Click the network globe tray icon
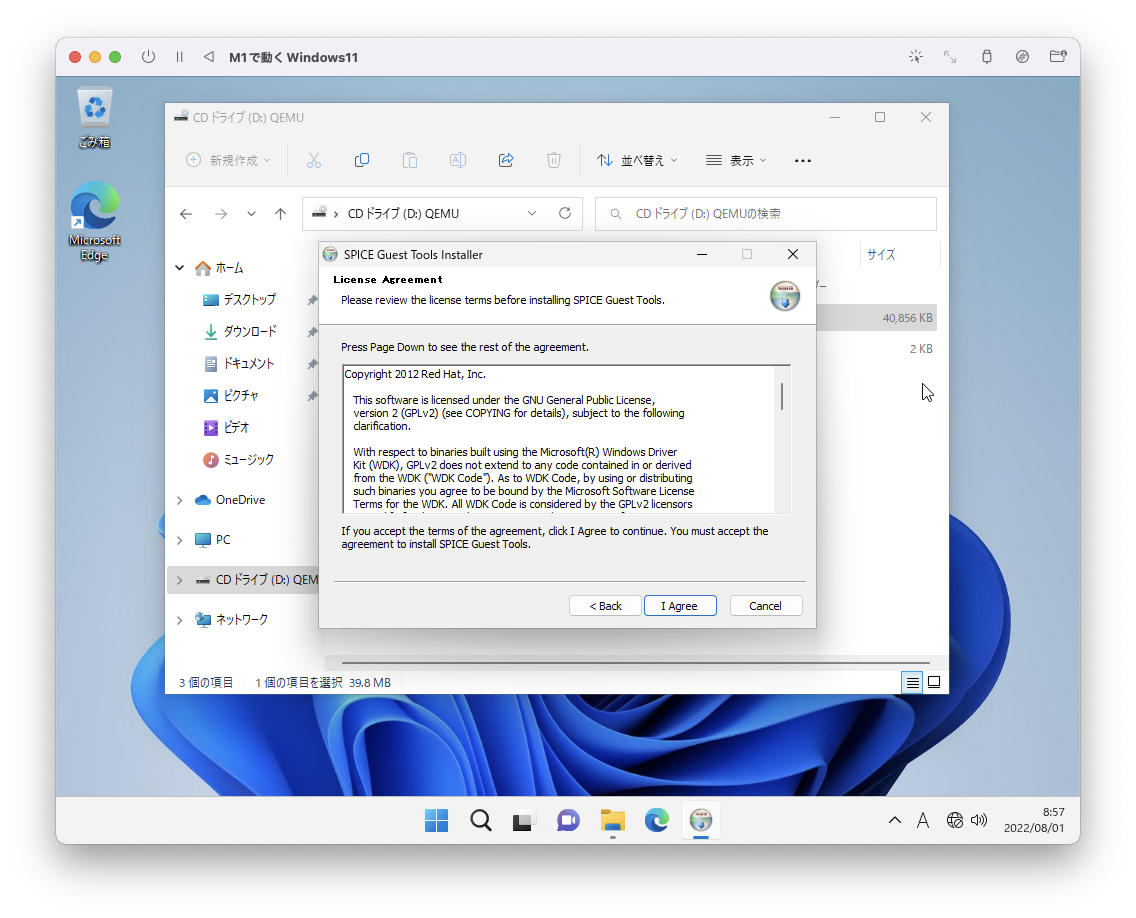The height and width of the screenshot is (918, 1136). point(955,820)
